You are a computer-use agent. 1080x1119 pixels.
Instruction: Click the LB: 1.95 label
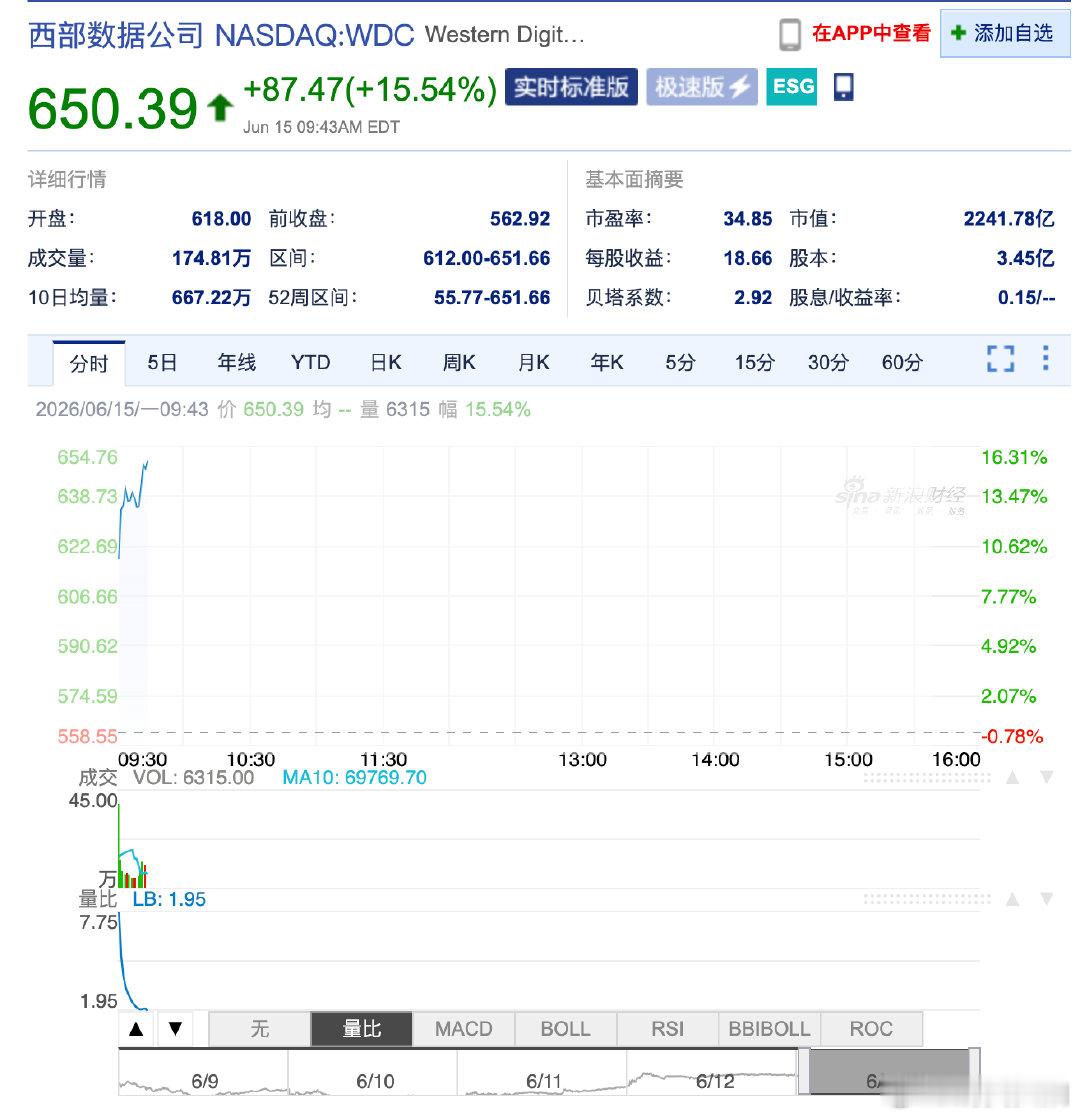tap(169, 900)
